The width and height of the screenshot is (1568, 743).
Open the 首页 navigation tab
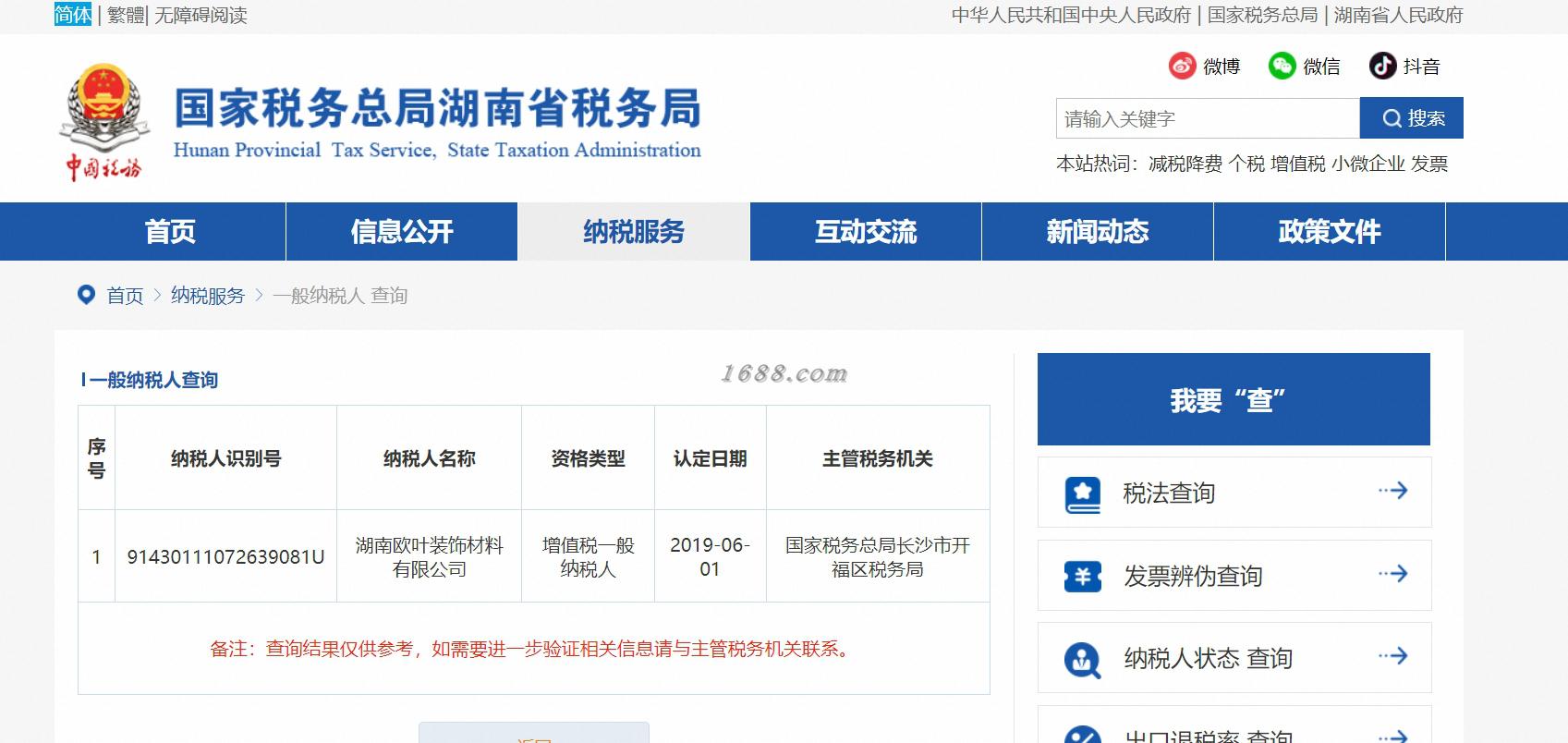coord(170,231)
